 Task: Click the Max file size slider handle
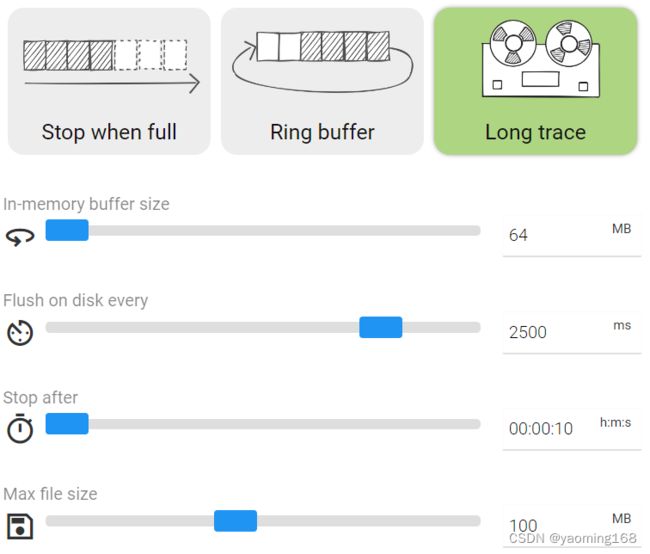235,521
